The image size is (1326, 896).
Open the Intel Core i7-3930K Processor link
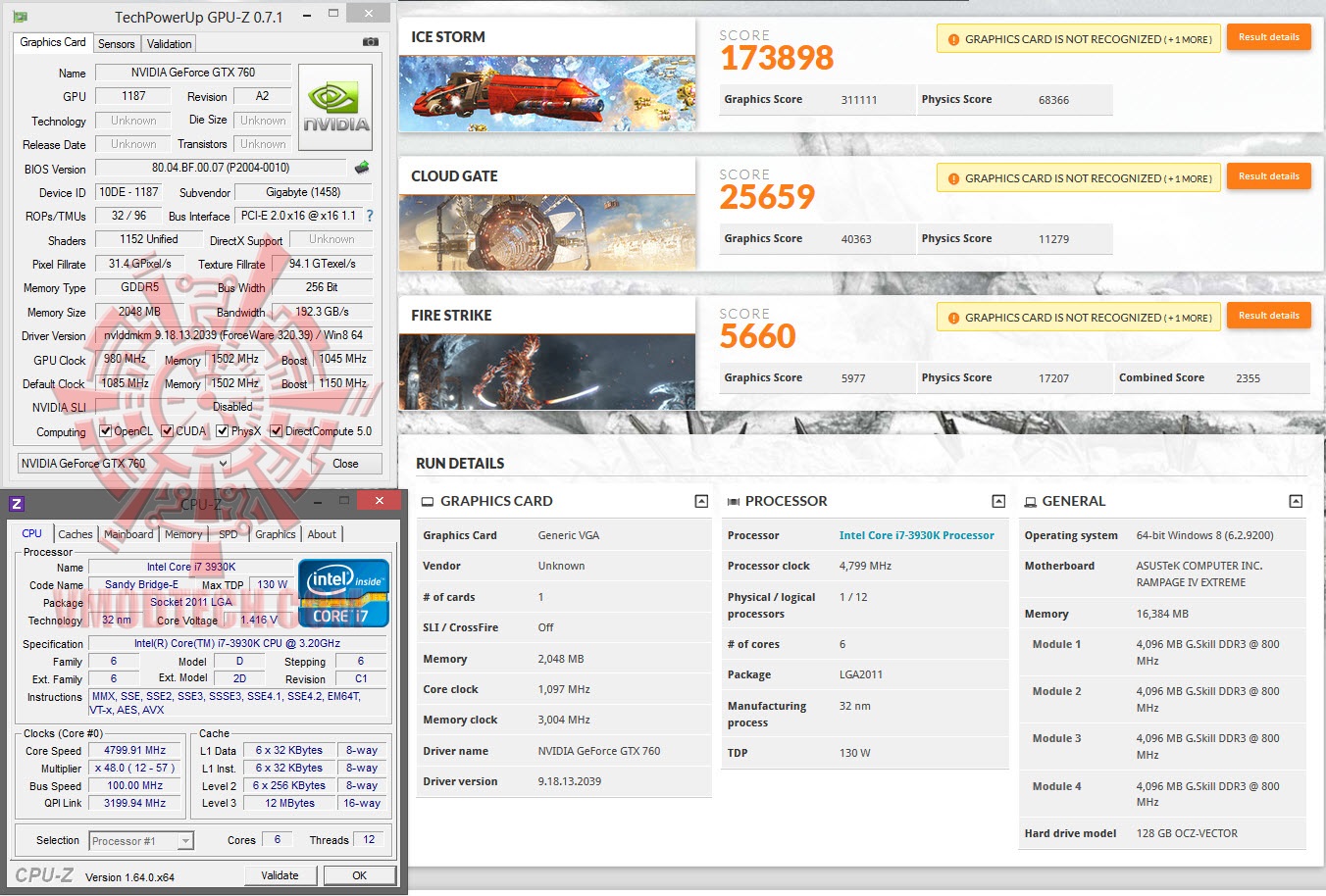pyautogui.click(x=916, y=535)
